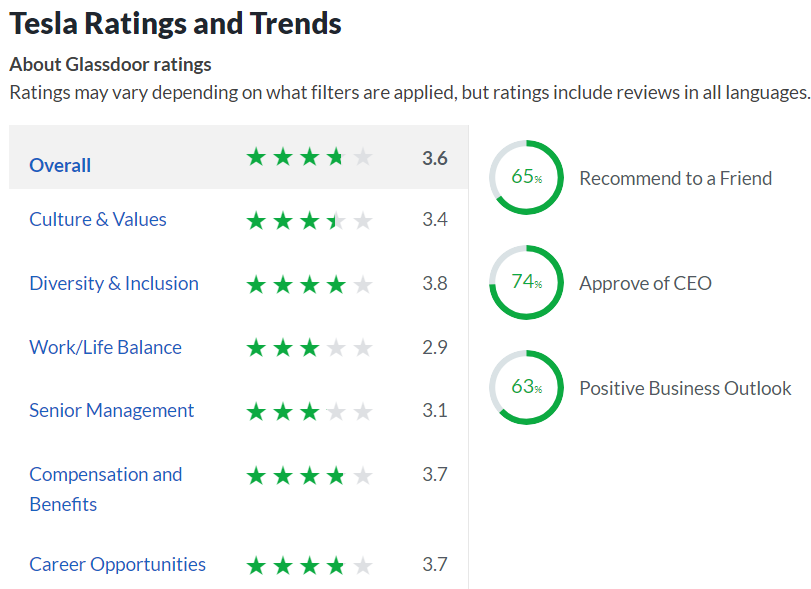This screenshot has height=589, width=811.
Task: Click the Approve of CEO label
Action: [x=645, y=283]
